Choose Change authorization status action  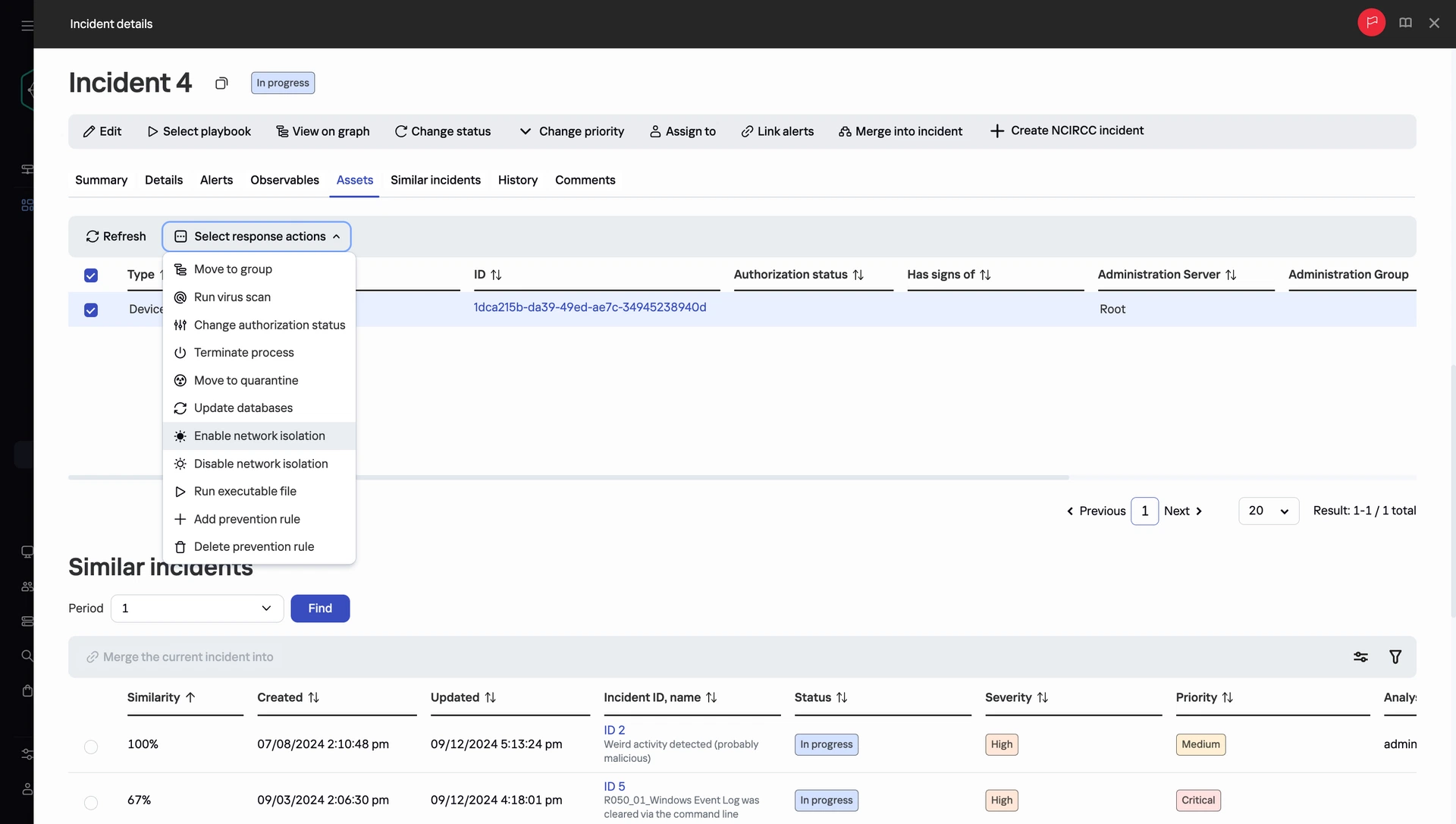pos(259,325)
